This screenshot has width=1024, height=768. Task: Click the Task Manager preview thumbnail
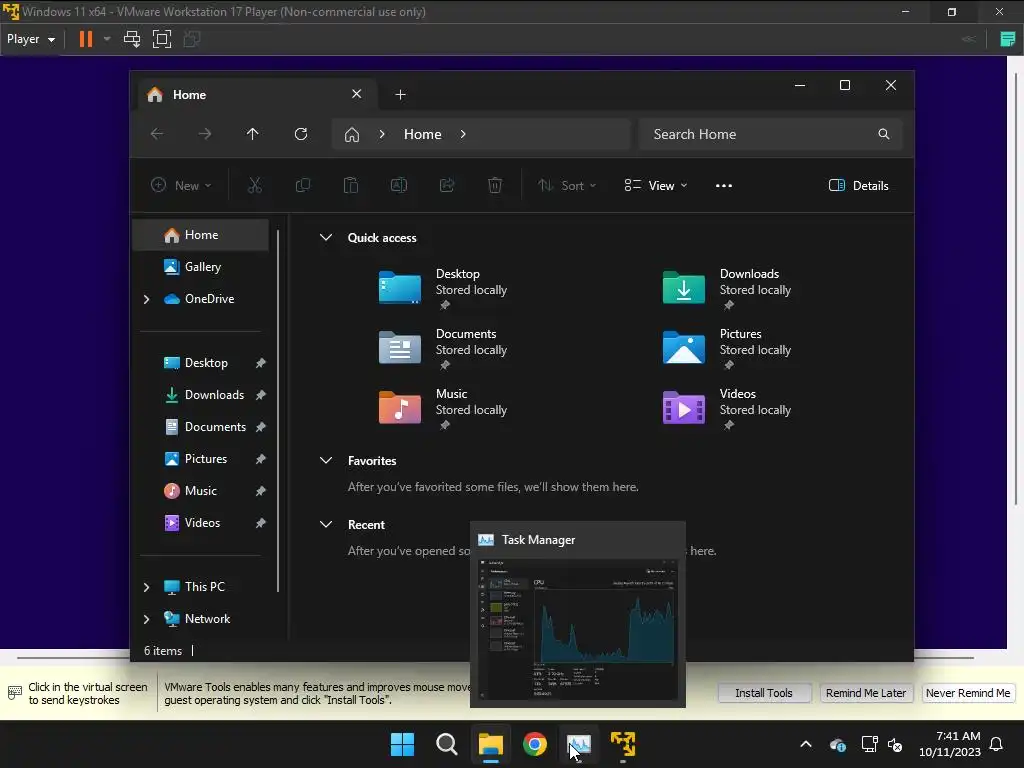click(x=578, y=629)
